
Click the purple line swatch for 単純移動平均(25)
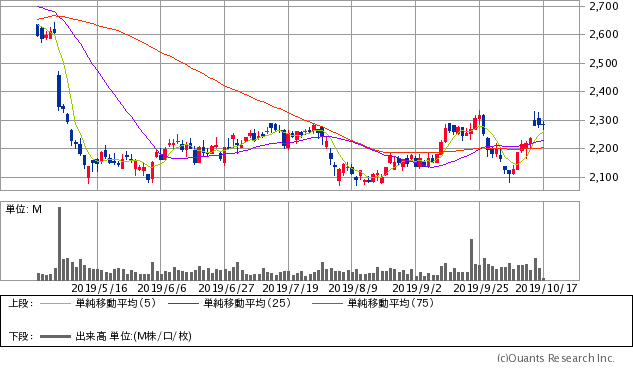pos(184,303)
